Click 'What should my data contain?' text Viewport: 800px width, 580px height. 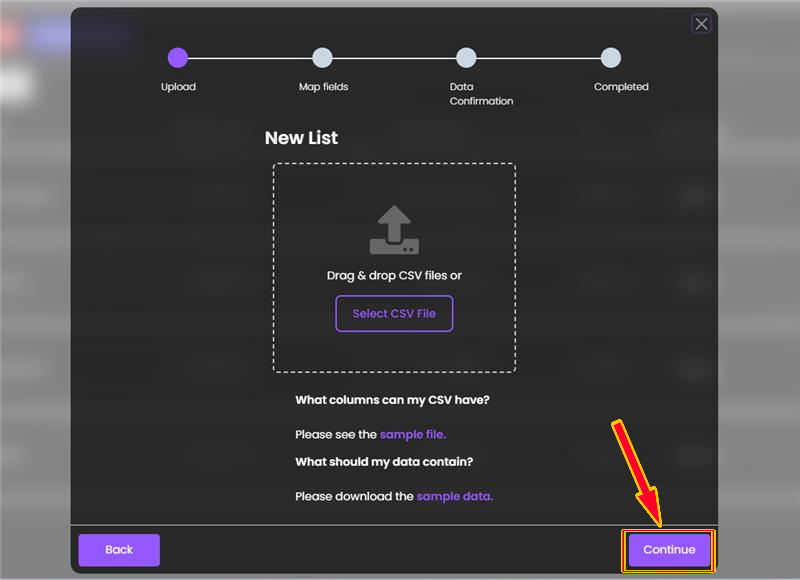[384, 462]
